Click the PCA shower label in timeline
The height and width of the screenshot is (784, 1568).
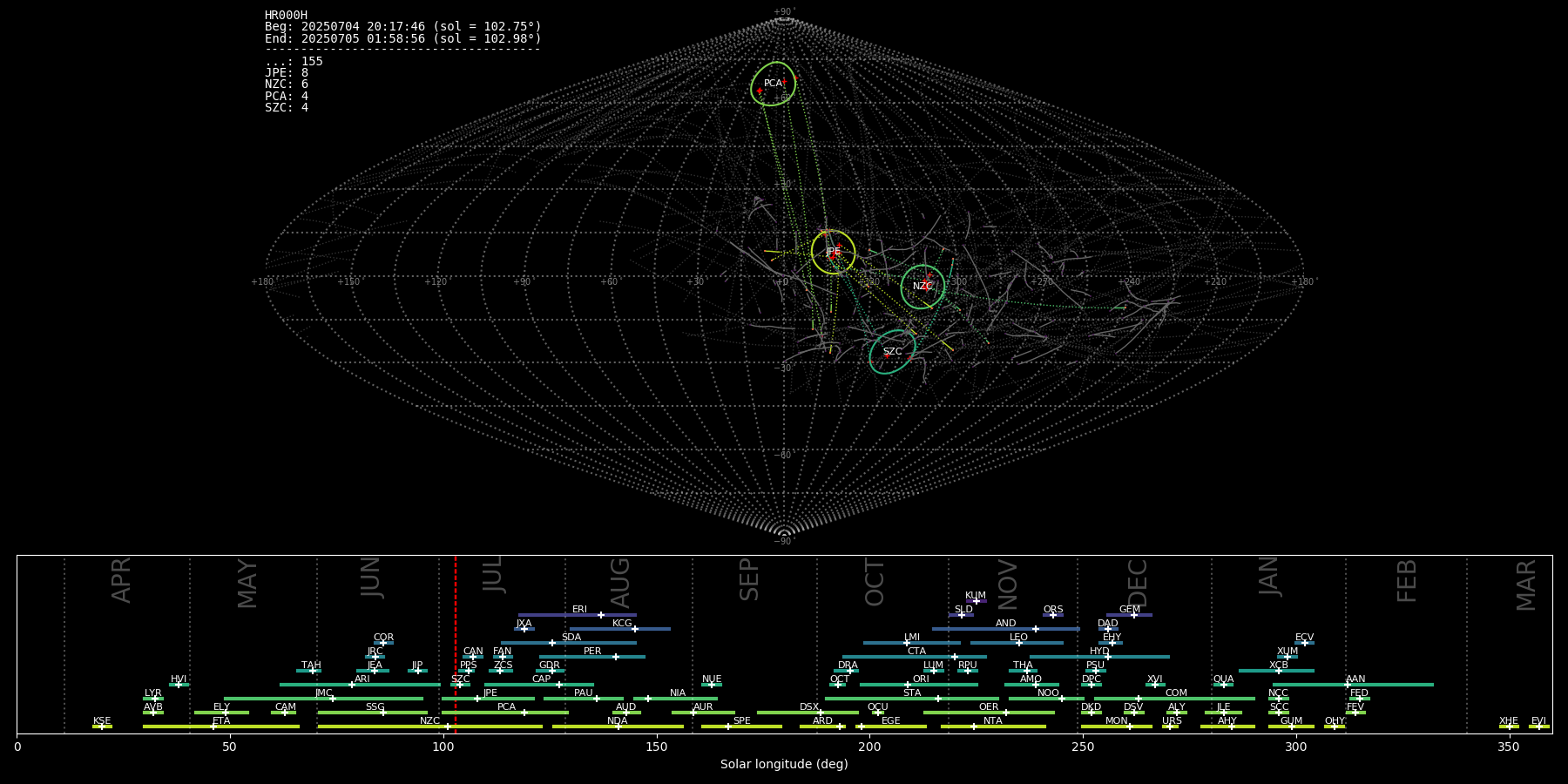pos(506,707)
